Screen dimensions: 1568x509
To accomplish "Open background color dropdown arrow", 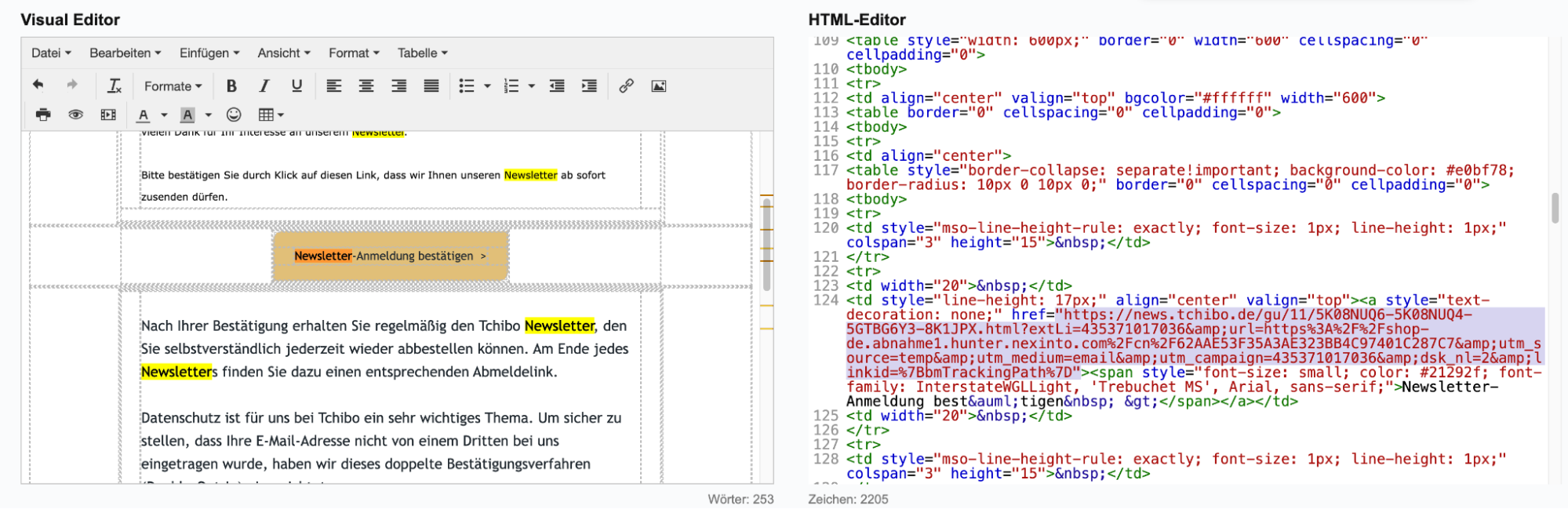I will (x=209, y=115).
